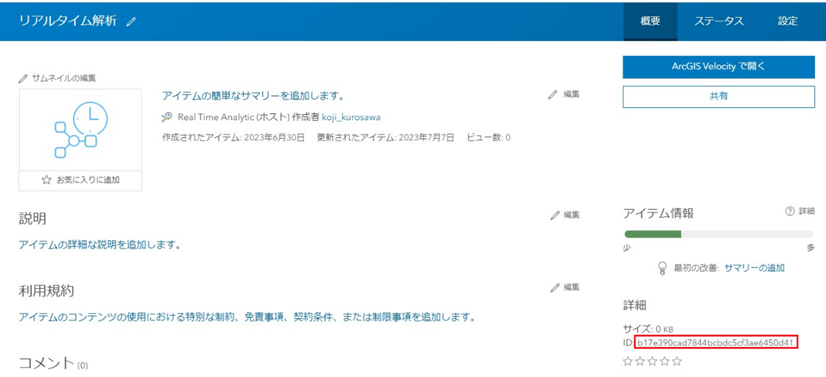The width and height of the screenshot is (826, 377).
Task: Click the fifth rating star
Action: tap(676, 361)
